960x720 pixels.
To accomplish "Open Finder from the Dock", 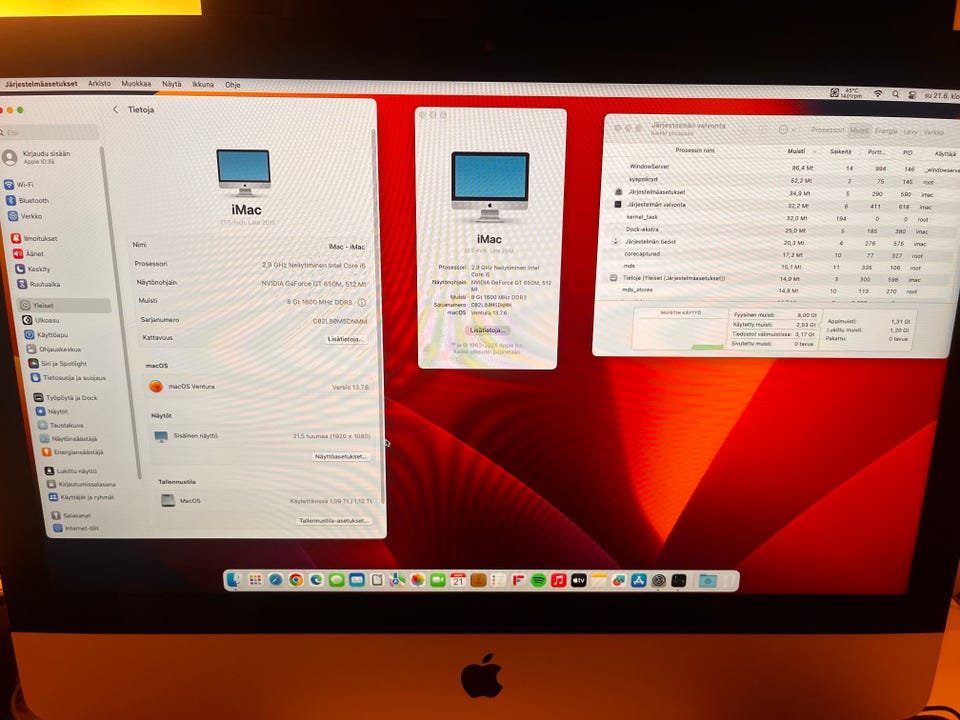I will (x=233, y=579).
